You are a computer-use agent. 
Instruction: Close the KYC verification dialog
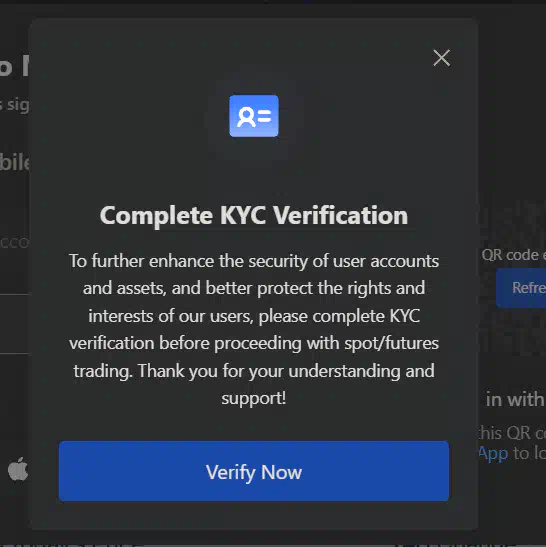point(441,58)
